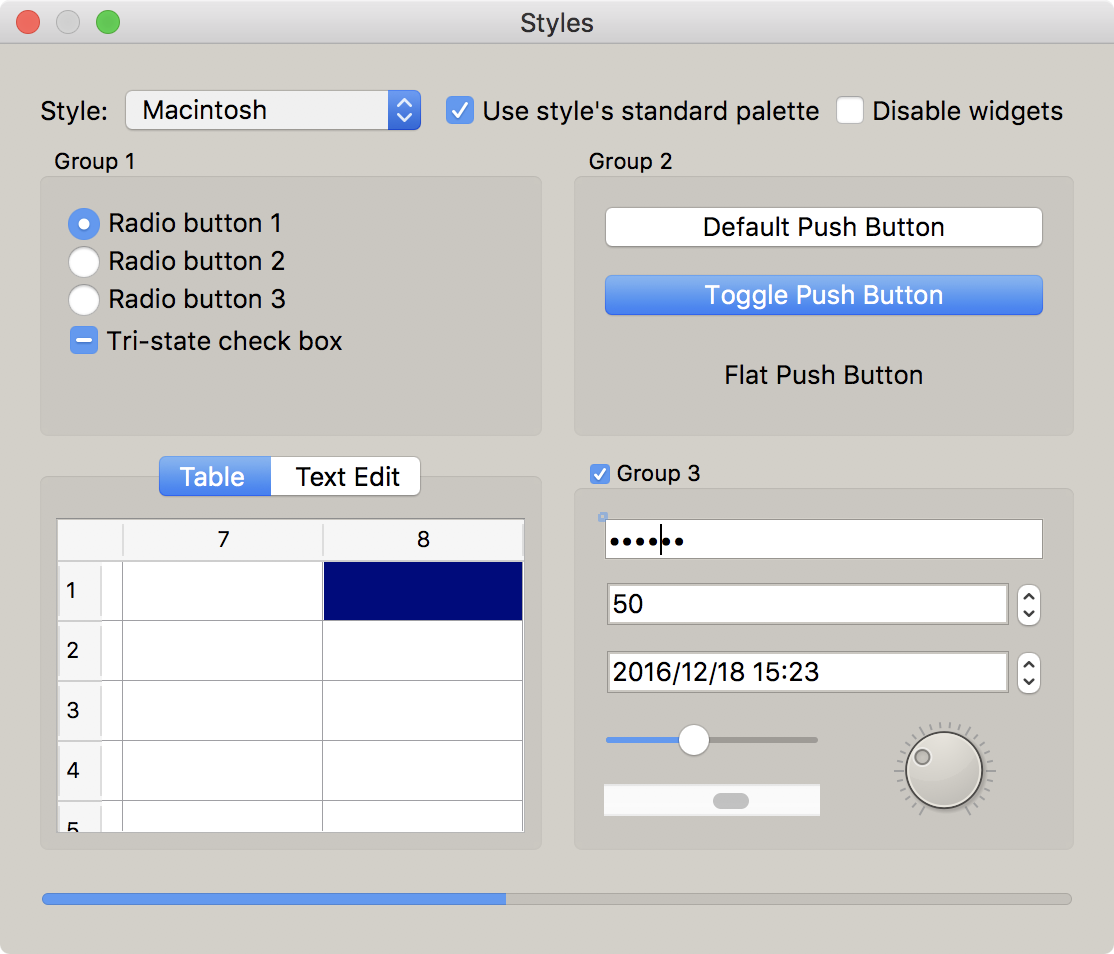This screenshot has height=954, width=1114.
Task: Select Radio button 2
Action: click(84, 262)
